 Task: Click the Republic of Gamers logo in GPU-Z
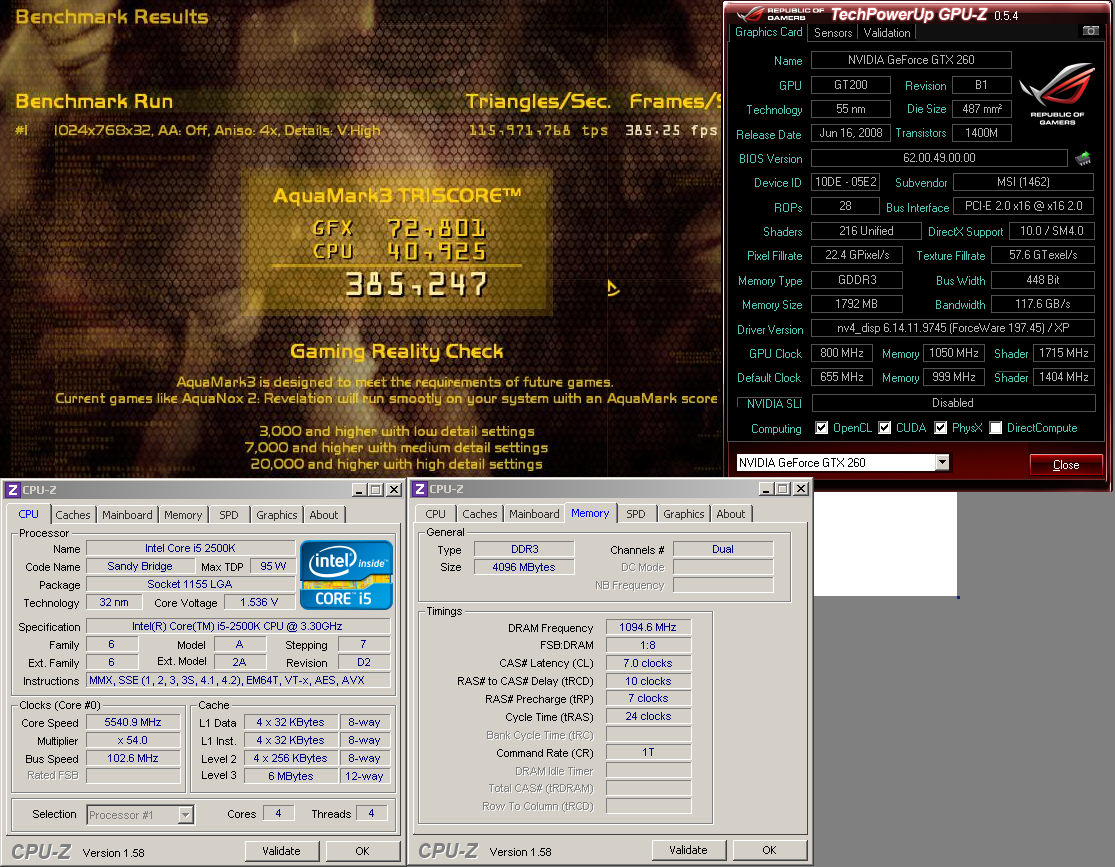(1057, 94)
